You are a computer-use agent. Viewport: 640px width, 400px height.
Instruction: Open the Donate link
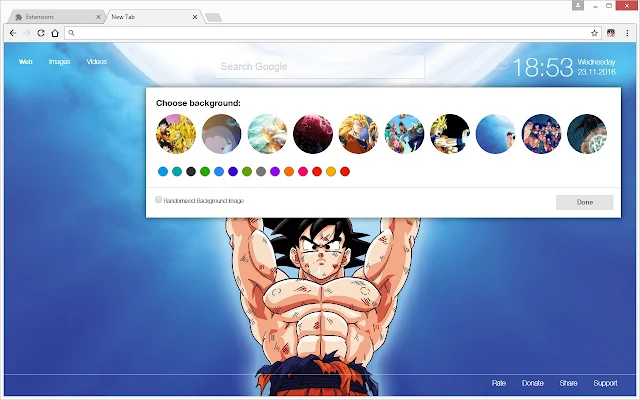click(x=533, y=383)
